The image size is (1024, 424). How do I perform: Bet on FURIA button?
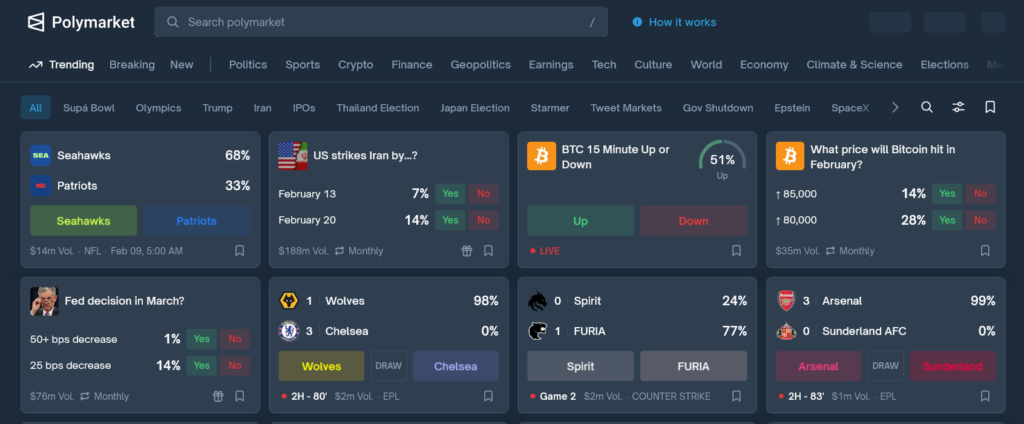694,366
